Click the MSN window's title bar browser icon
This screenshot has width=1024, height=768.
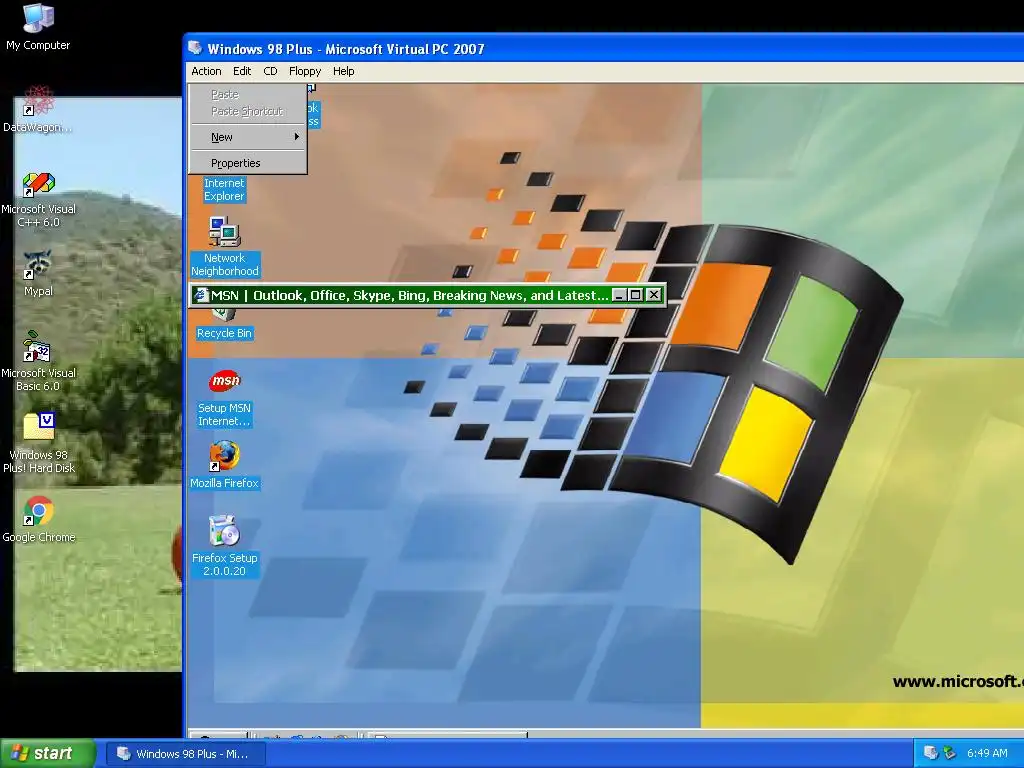pos(200,295)
